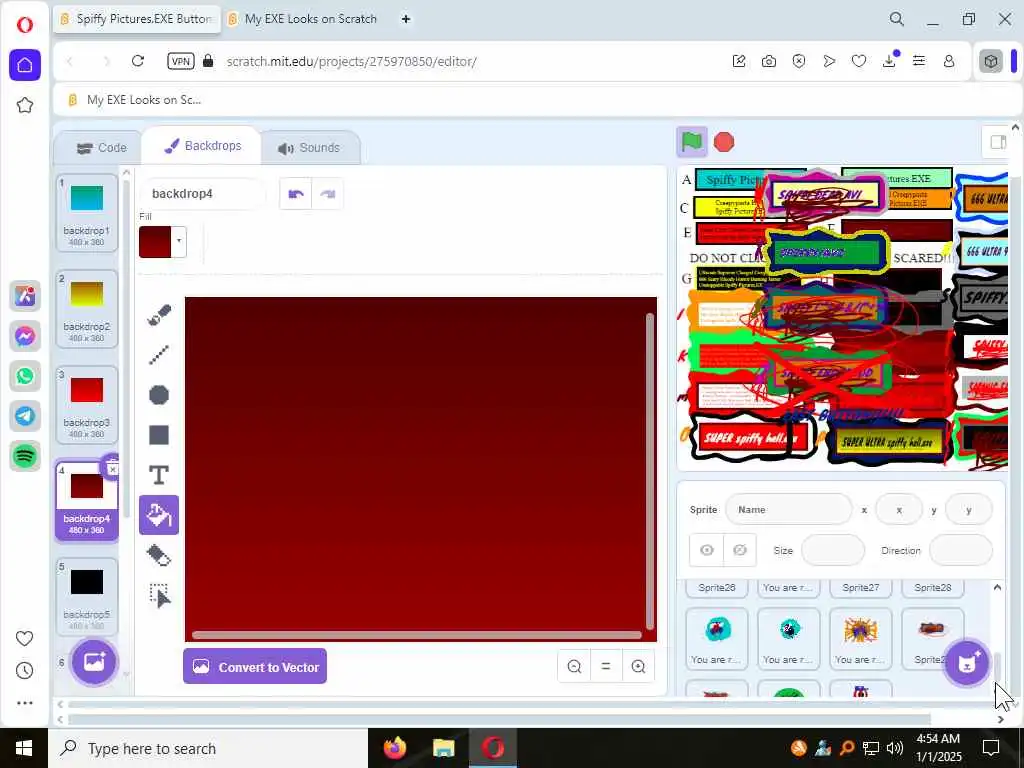Add page to bookmarks heart icon
The image size is (1024, 768).
point(859,61)
